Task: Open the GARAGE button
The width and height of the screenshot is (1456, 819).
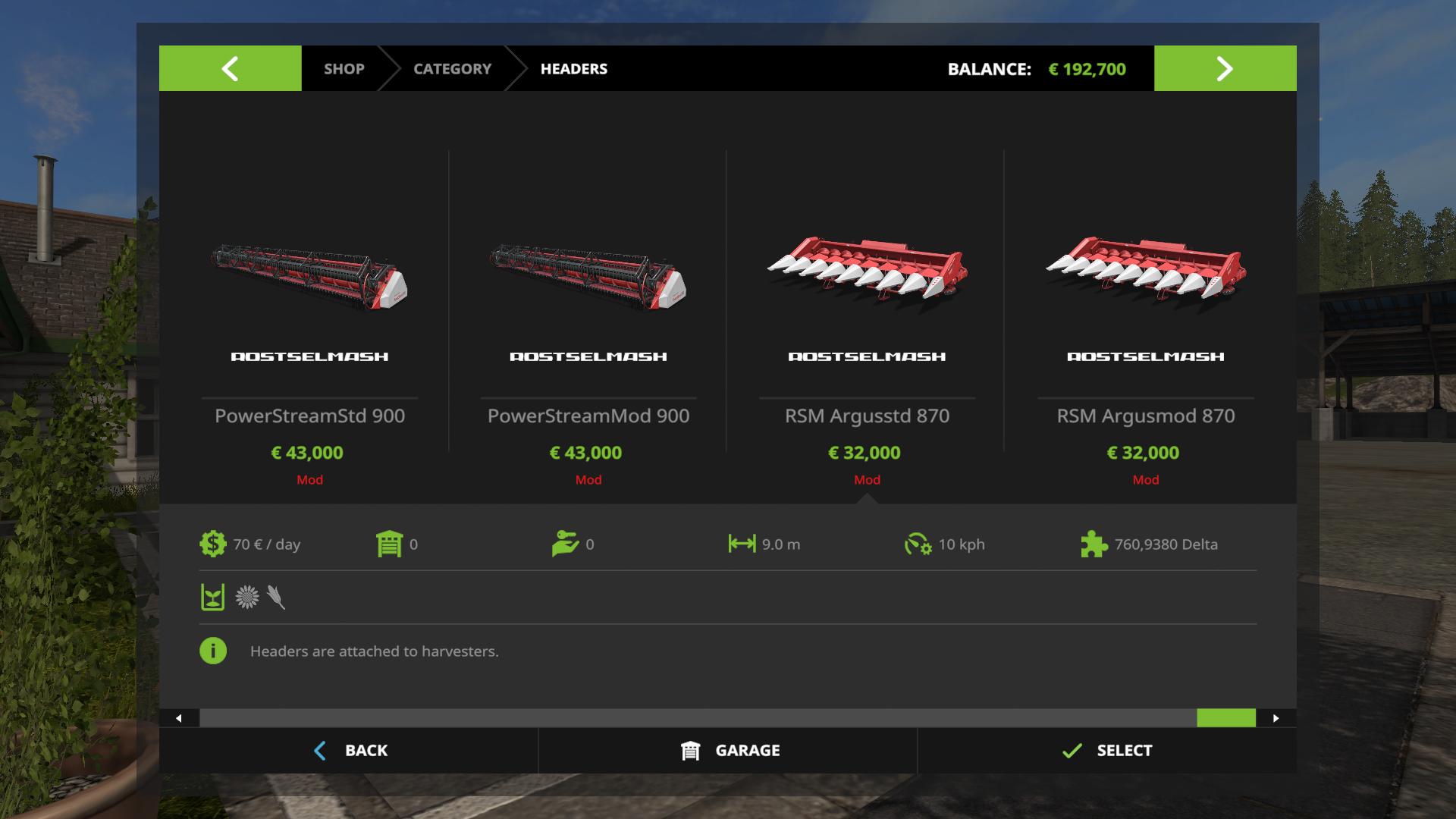Action: point(728,750)
